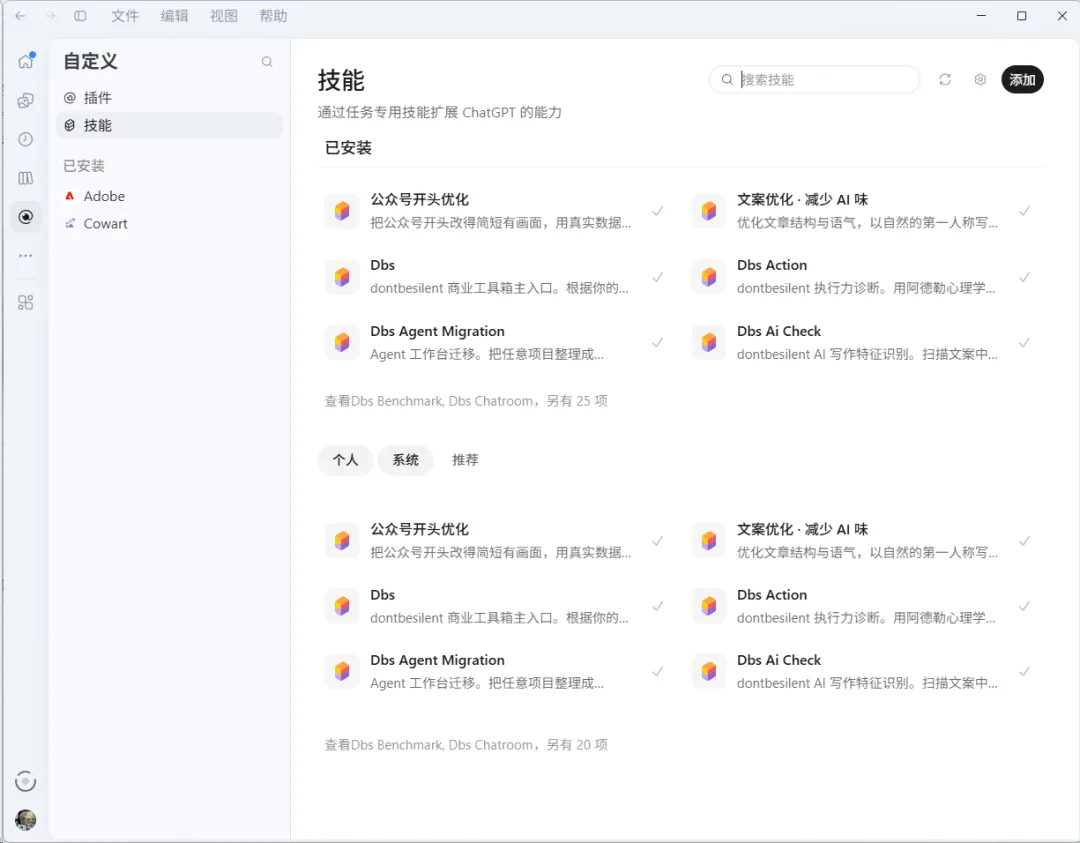The height and width of the screenshot is (843, 1080).
Task: Click installed 公众号开头优化 skill icon
Action: [342, 211]
